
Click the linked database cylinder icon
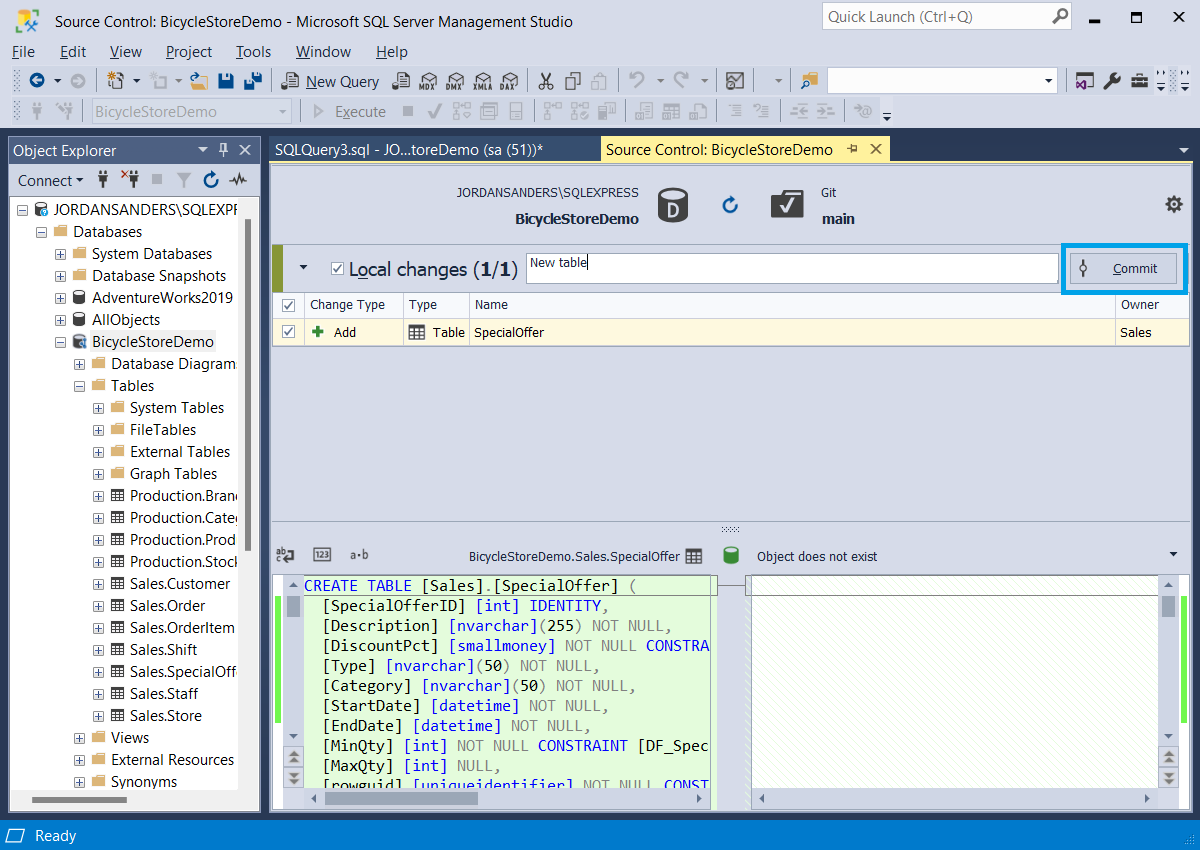point(673,205)
